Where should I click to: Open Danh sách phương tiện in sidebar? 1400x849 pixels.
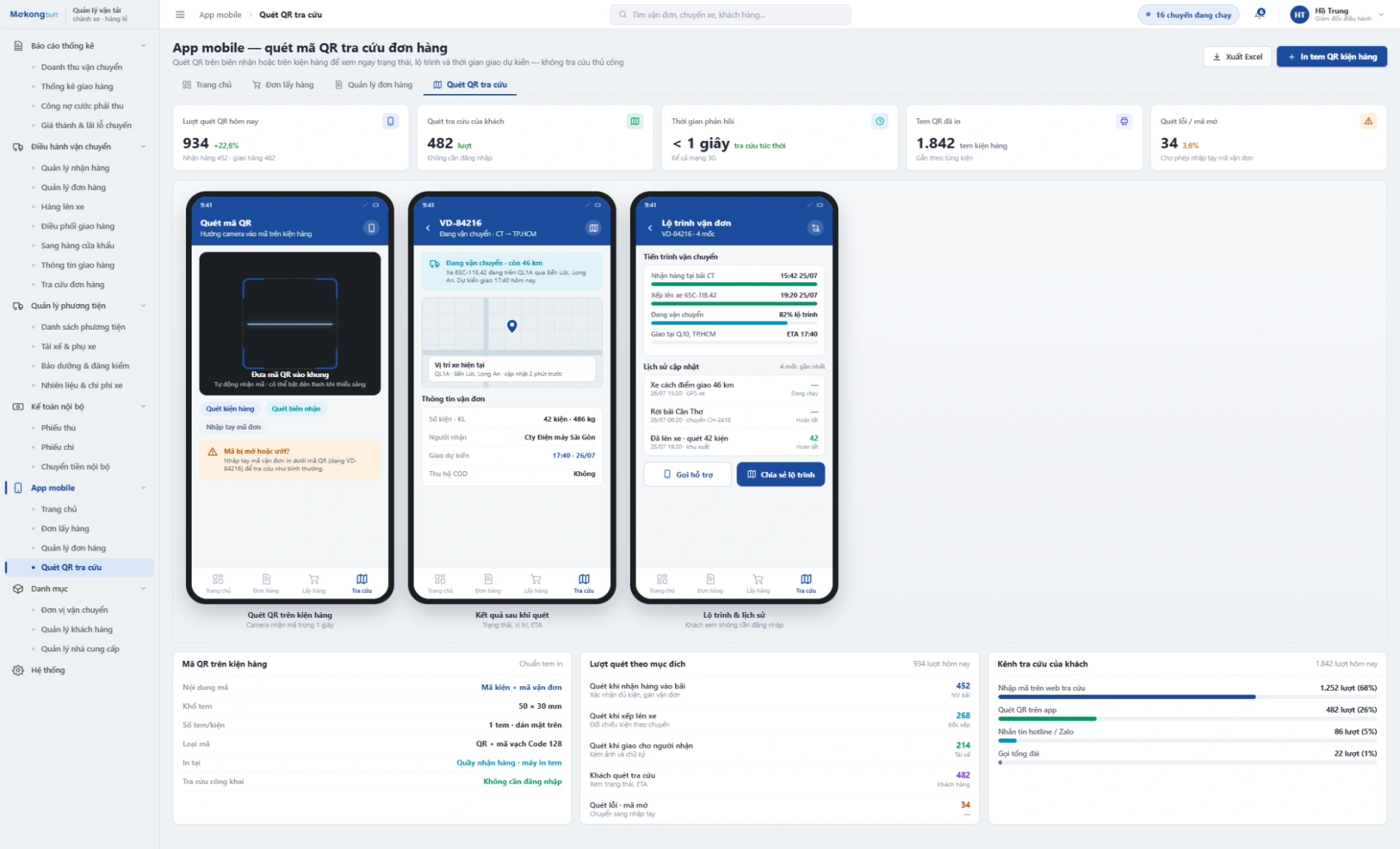tap(83, 327)
